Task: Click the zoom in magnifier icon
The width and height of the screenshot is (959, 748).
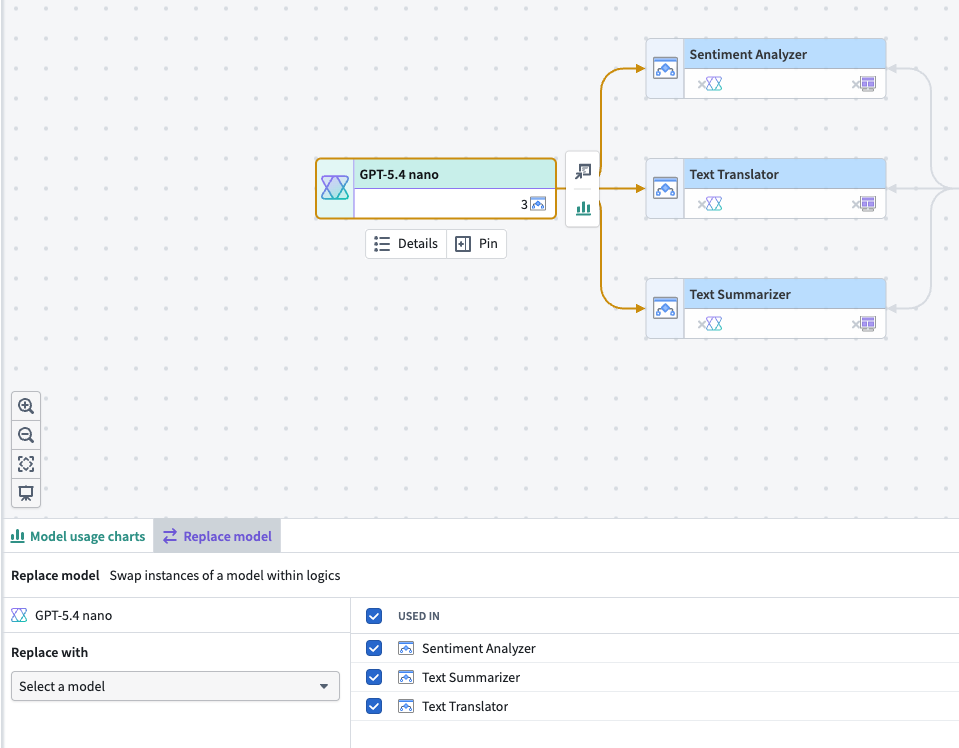Action: (x=26, y=406)
